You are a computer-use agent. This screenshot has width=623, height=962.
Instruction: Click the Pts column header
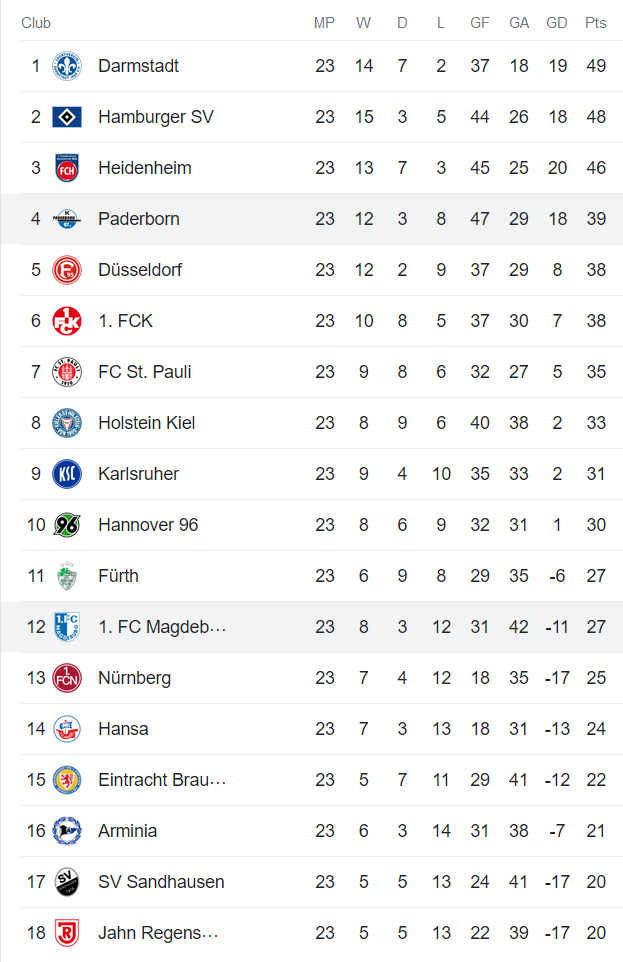pyautogui.click(x=596, y=23)
